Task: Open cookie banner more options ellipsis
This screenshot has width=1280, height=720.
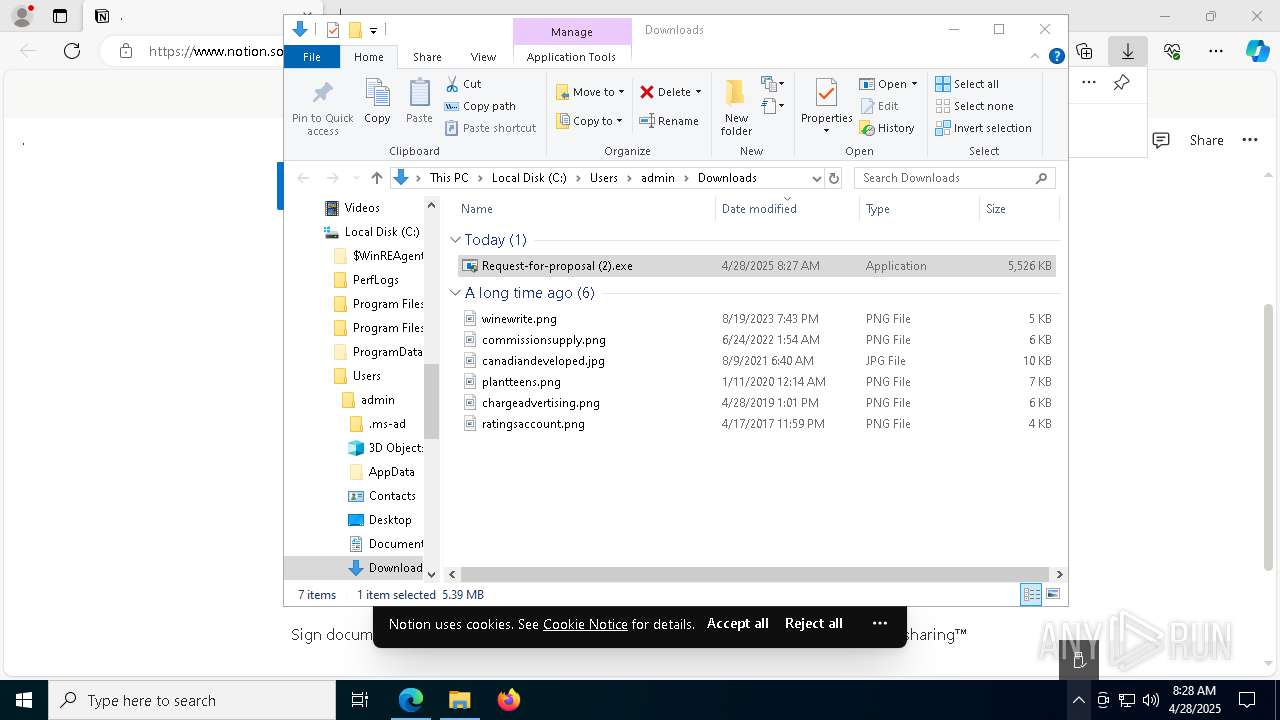Action: click(880, 623)
